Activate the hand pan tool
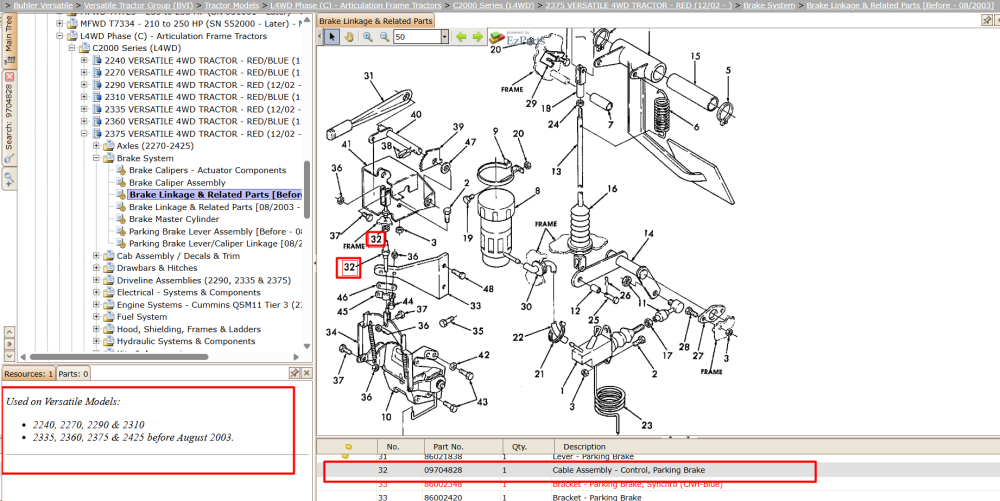Viewport: 1000px width, 501px height. (x=349, y=37)
